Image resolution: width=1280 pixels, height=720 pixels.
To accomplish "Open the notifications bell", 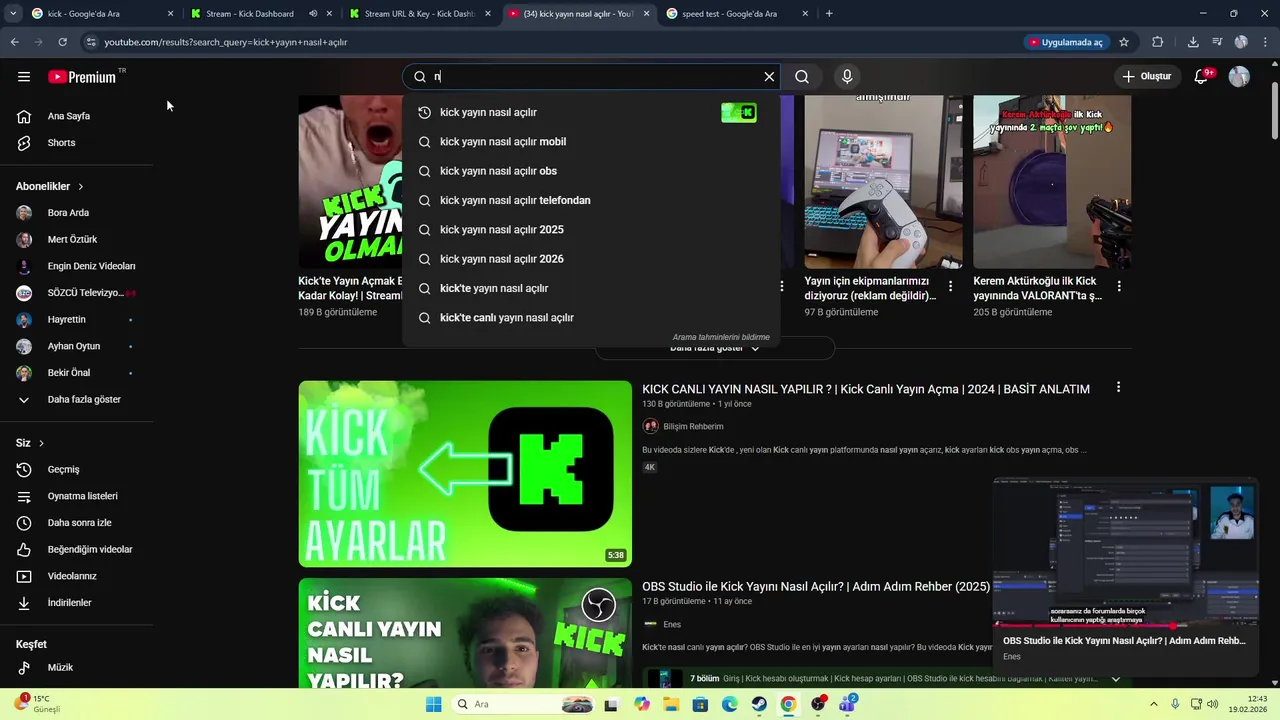I will 1201,77.
